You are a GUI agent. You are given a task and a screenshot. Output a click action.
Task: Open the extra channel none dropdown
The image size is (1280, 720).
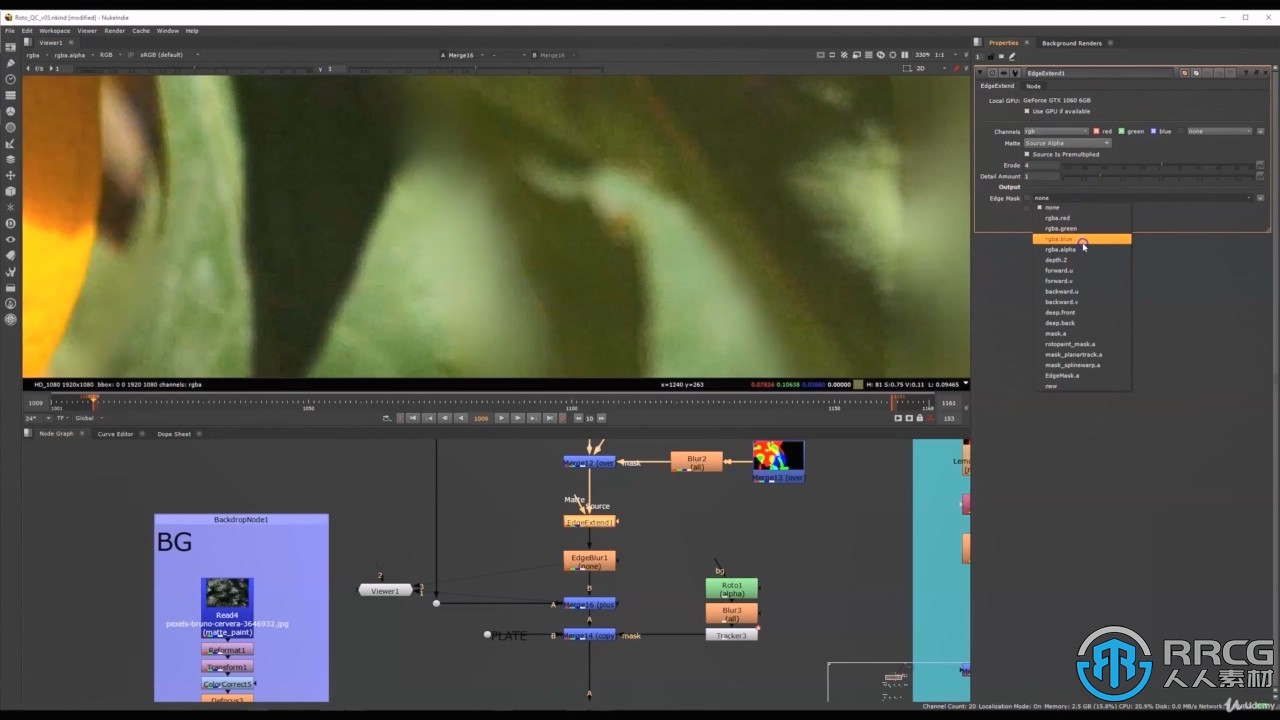coord(1219,131)
